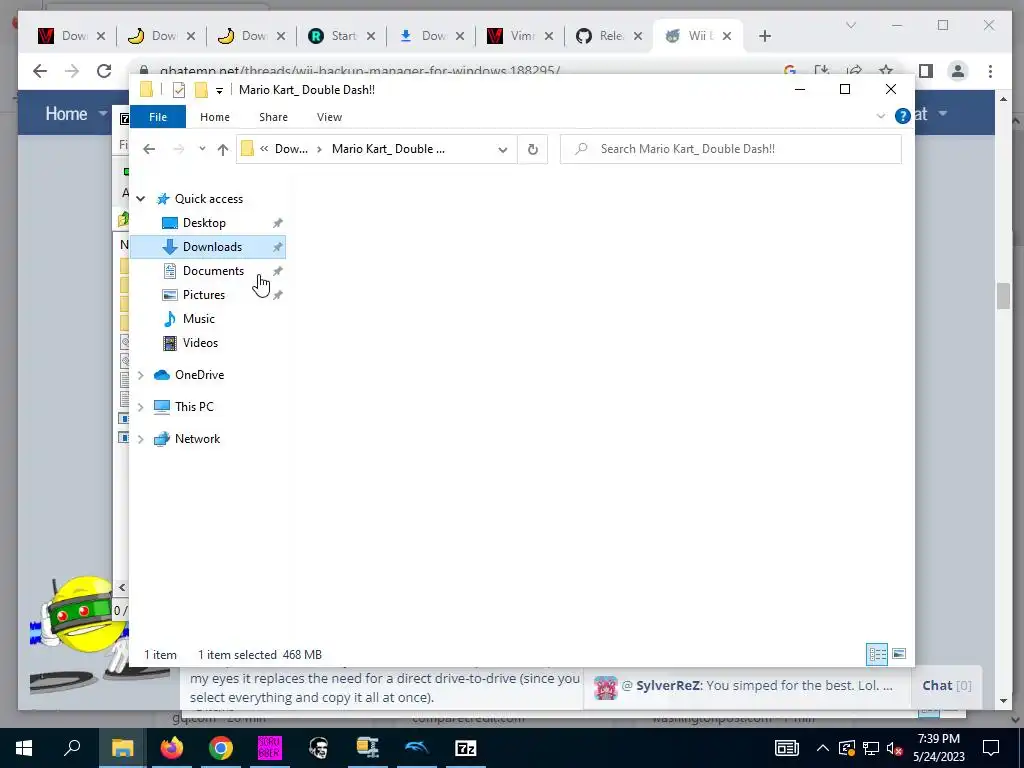1024x768 pixels.
Task: Show hidden system tray icons
Action: (x=822, y=748)
